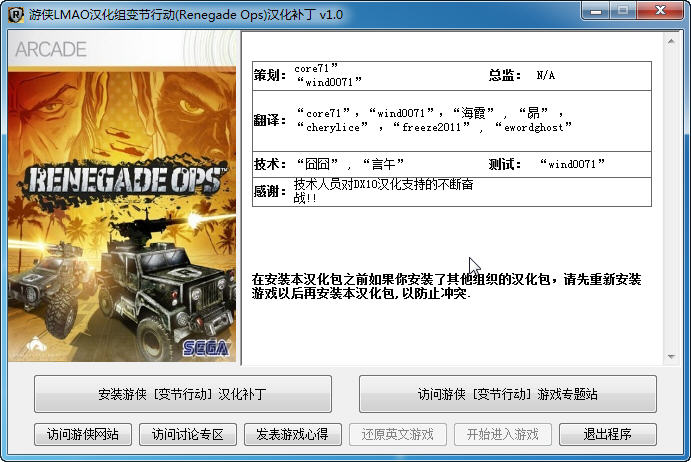Click the disabled 还原英文游戏 button
Screen dimensions: 691x462
pyautogui.click(x=398, y=435)
